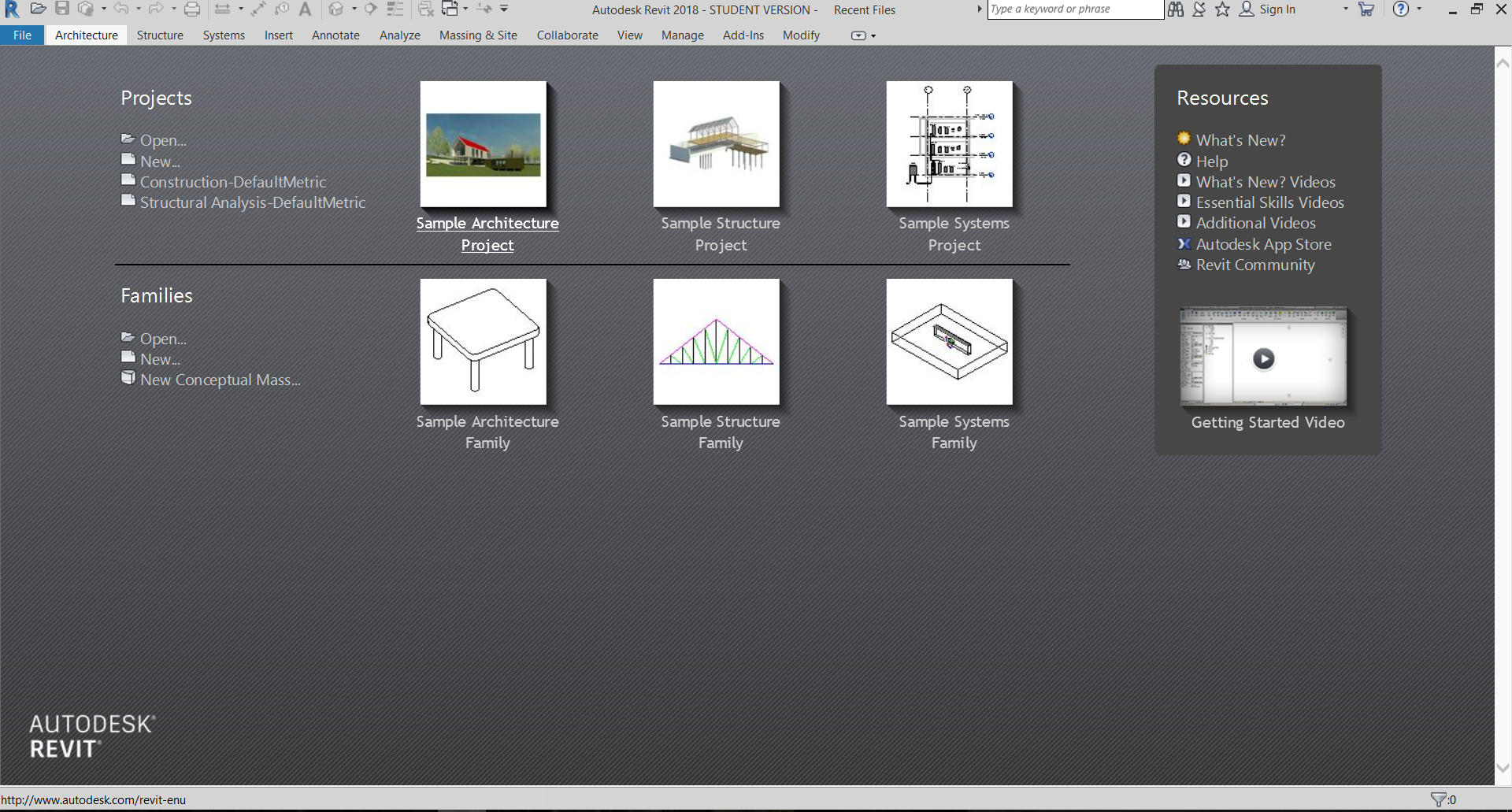Open the Autodesk App Store cart icon
Image resolution: width=1512 pixels, height=812 pixels.
pos(1366,9)
